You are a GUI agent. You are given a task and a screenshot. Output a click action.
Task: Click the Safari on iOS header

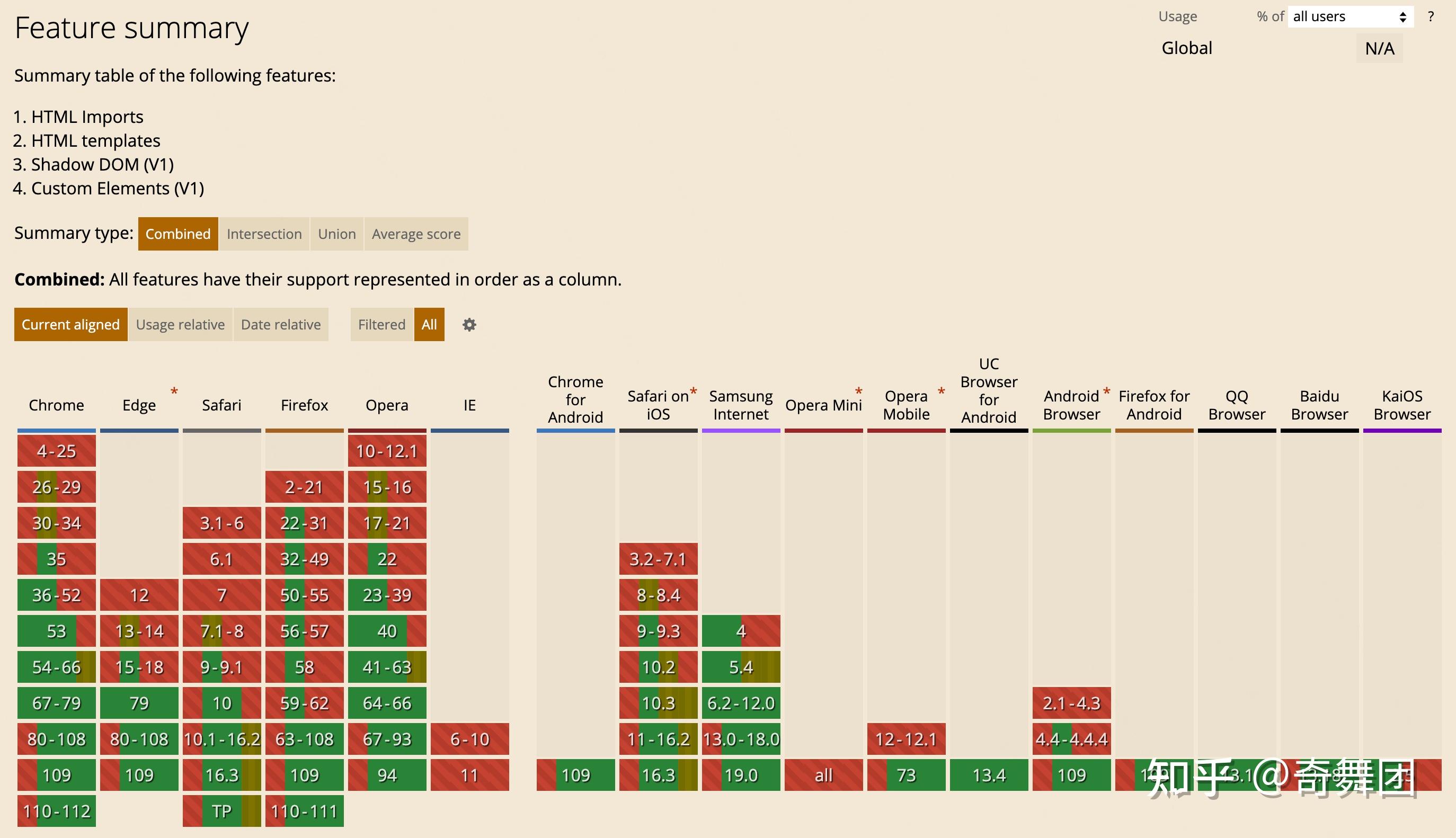pos(659,405)
